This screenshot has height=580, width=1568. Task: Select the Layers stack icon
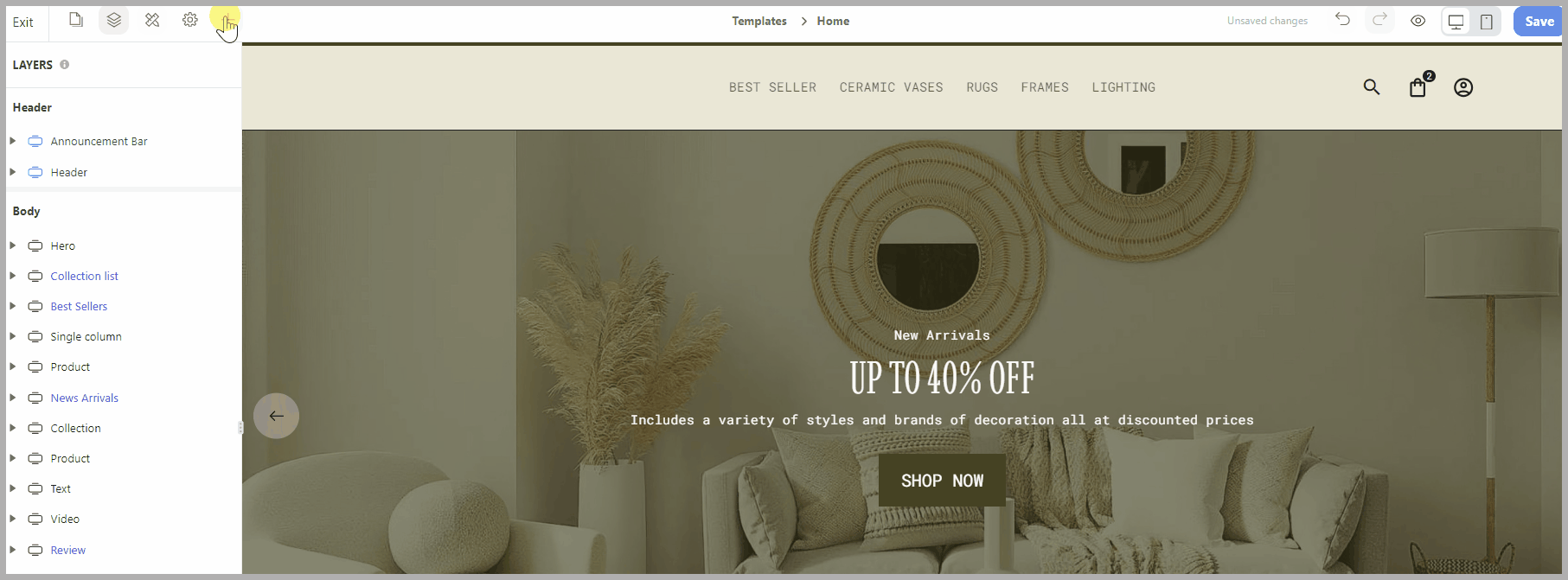(x=114, y=20)
